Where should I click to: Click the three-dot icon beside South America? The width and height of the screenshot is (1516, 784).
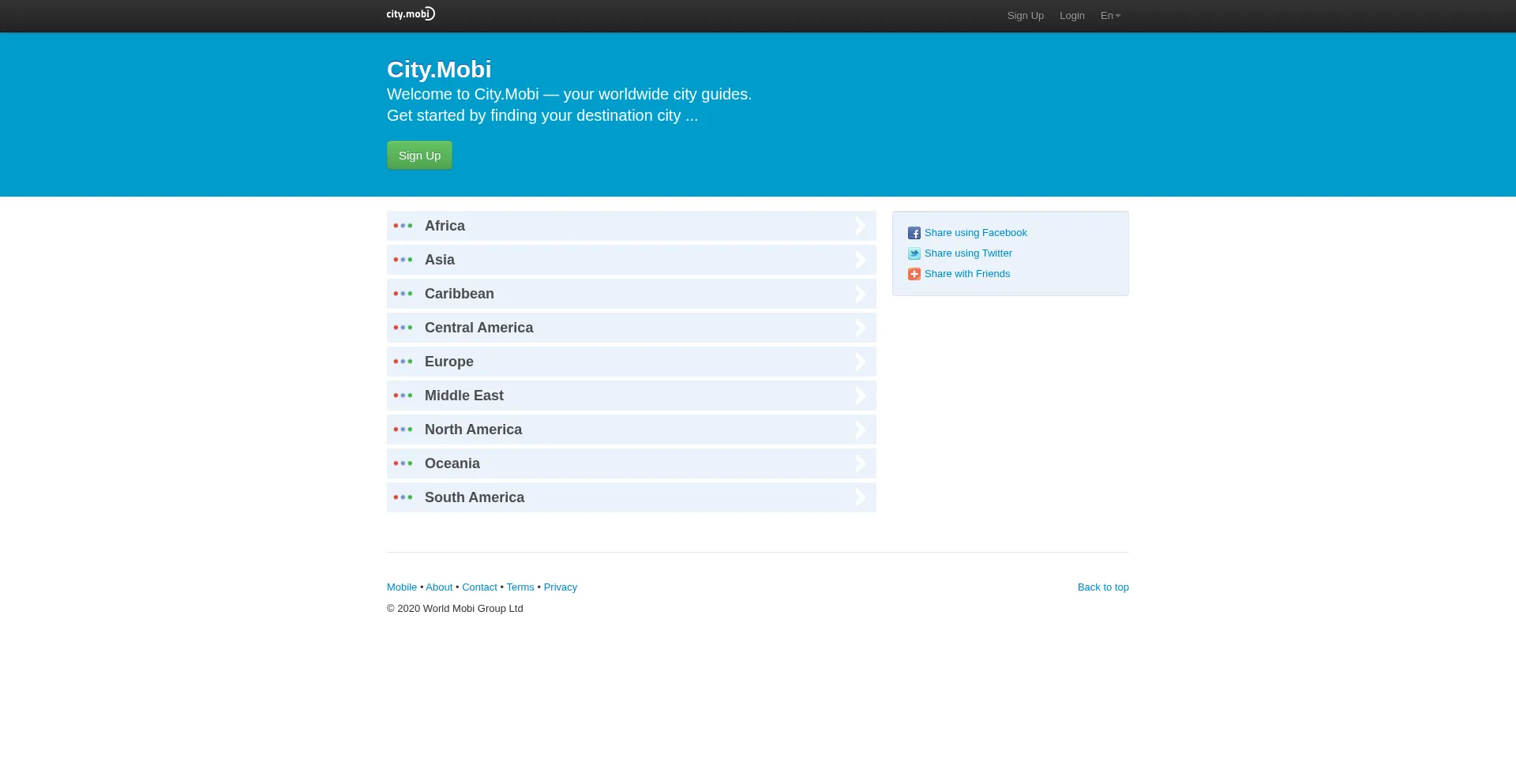click(403, 497)
